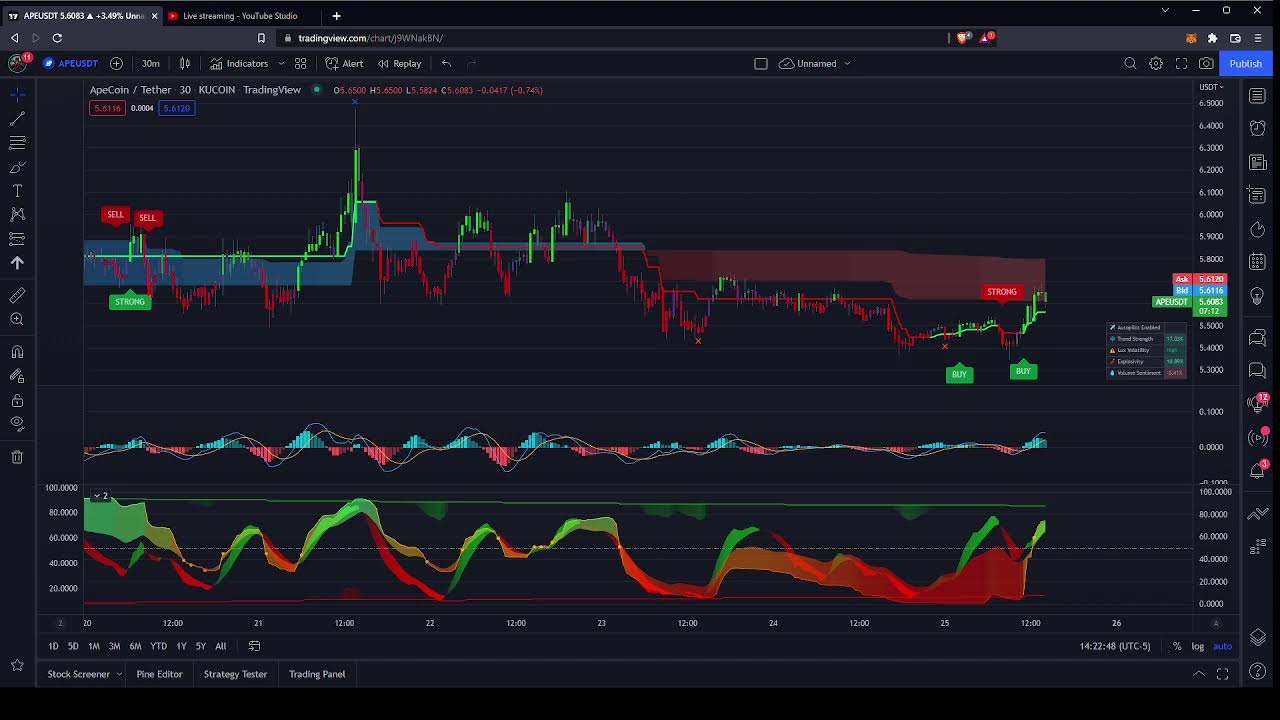
Task: Toggle stay in drawing mode
Action: [x=17, y=376]
